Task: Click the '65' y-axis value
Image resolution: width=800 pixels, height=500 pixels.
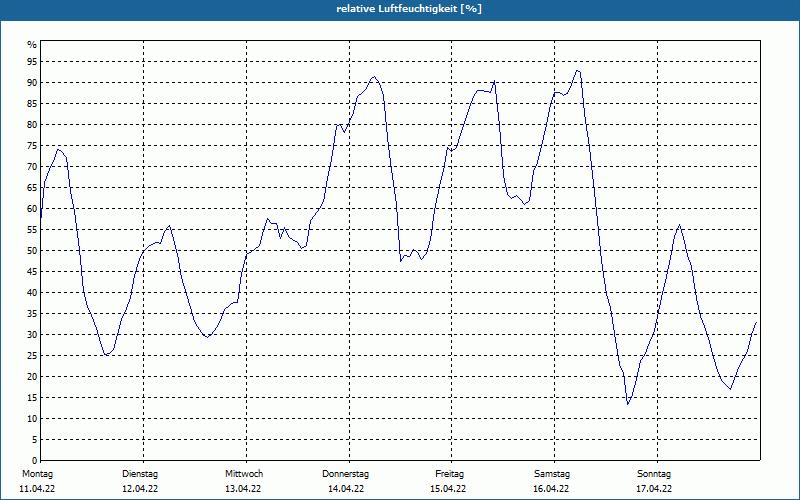Action: (x=32, y=188)
